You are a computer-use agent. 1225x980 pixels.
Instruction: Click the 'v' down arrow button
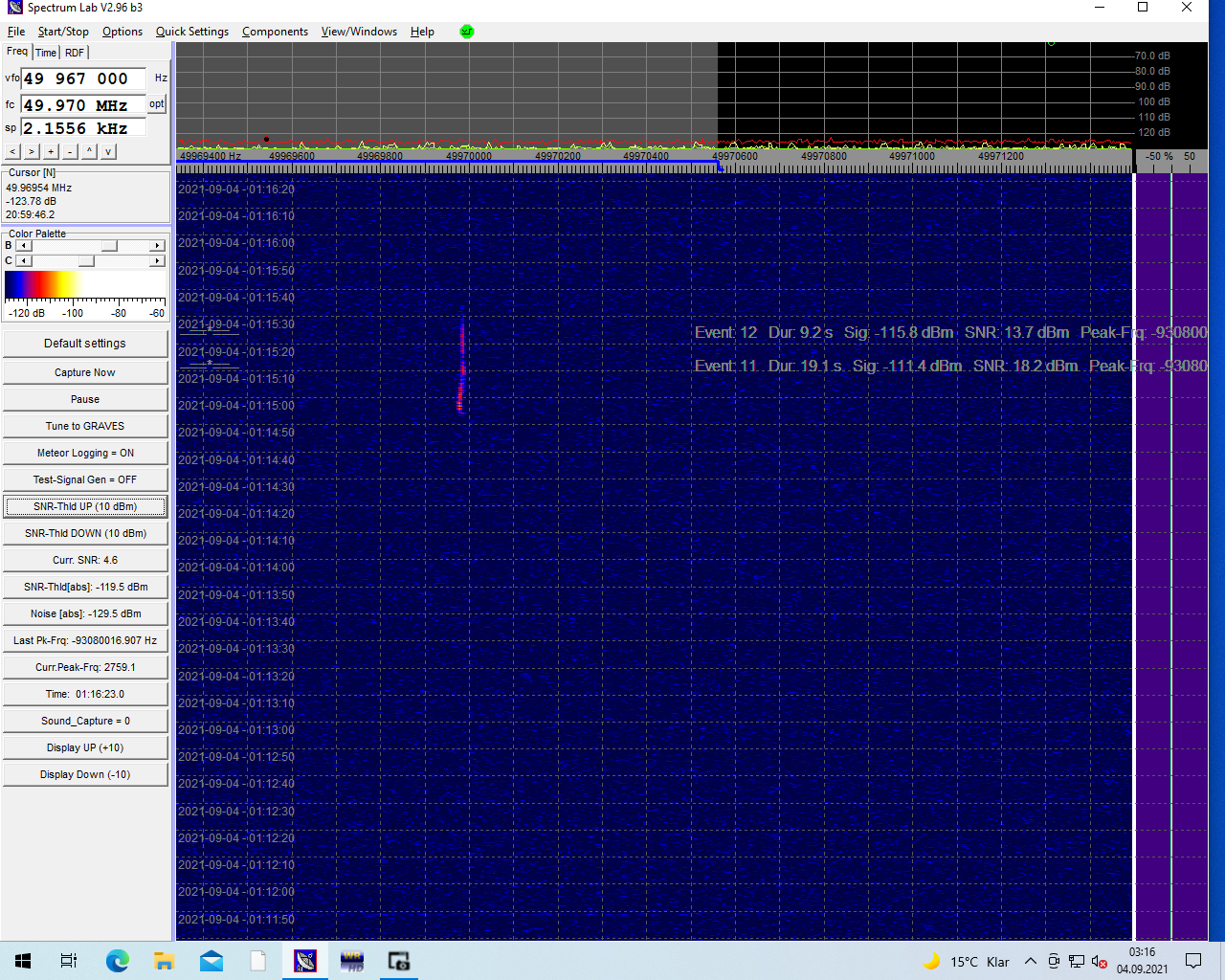[108, 151]
